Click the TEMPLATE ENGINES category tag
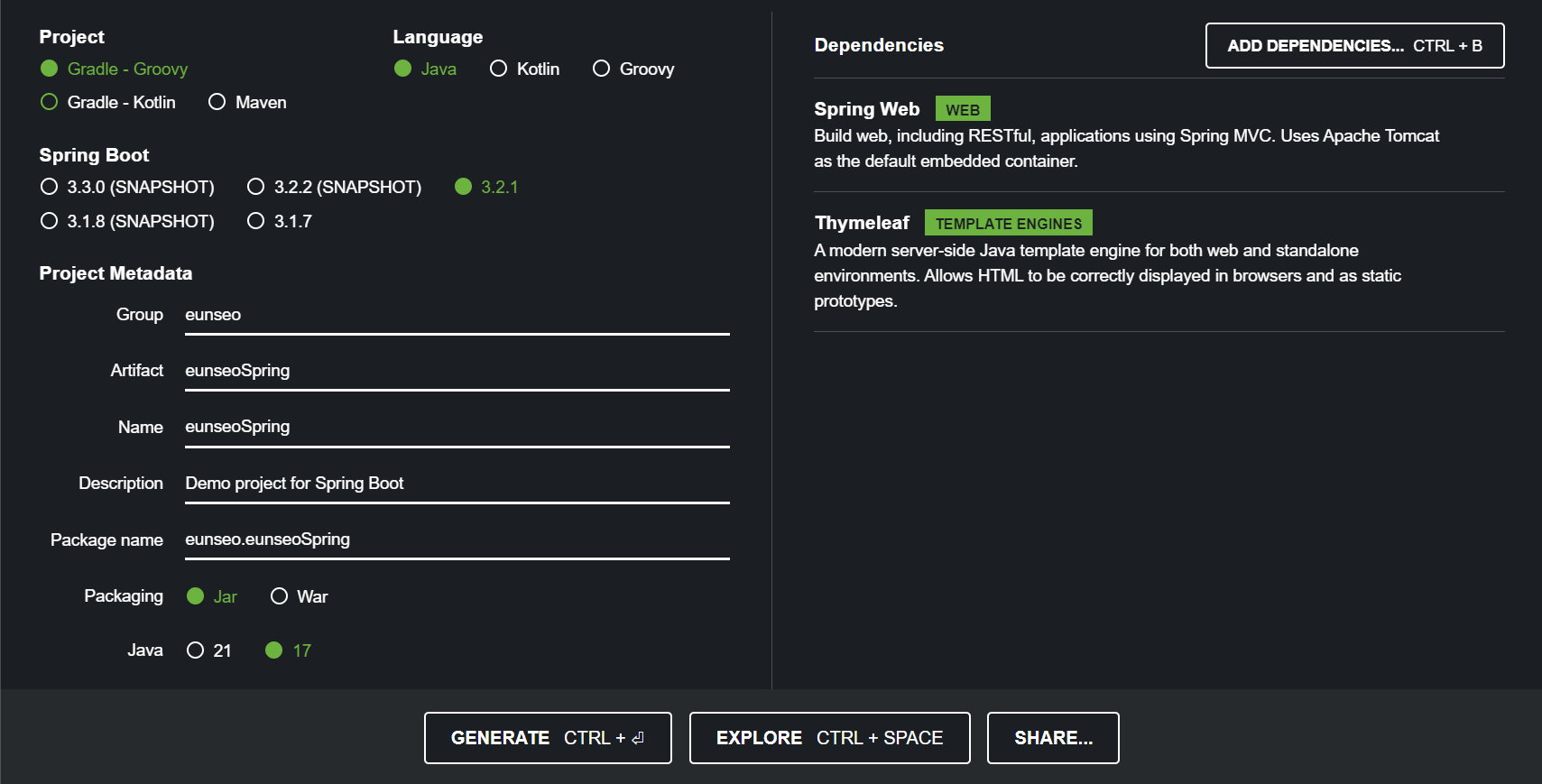This screenshot has width=1542, height=784. (x=1009, y=223)
